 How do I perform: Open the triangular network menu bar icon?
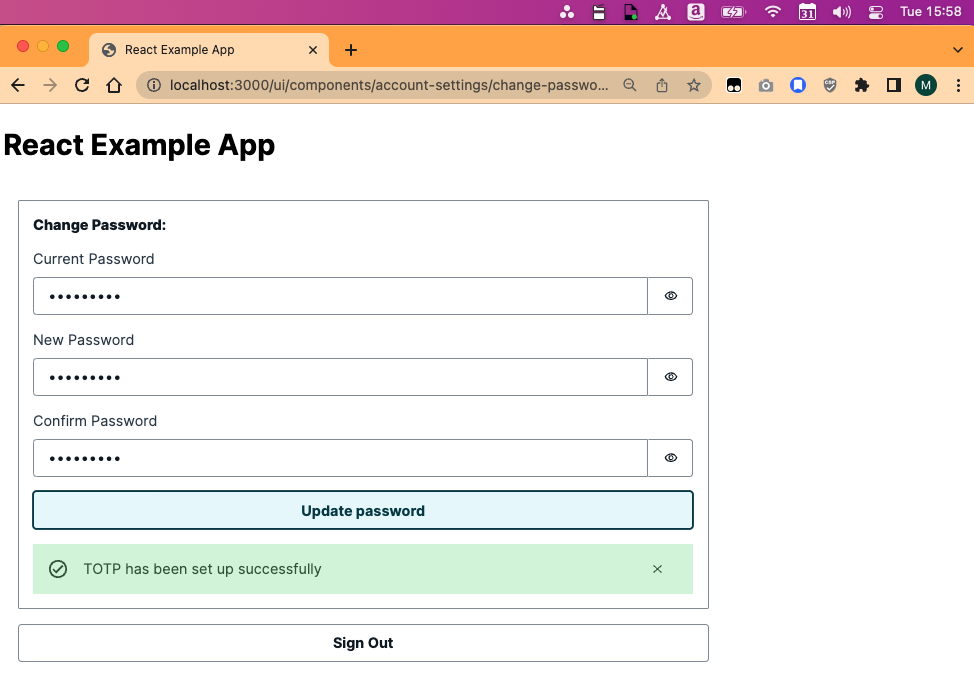(x=663, y=12)
